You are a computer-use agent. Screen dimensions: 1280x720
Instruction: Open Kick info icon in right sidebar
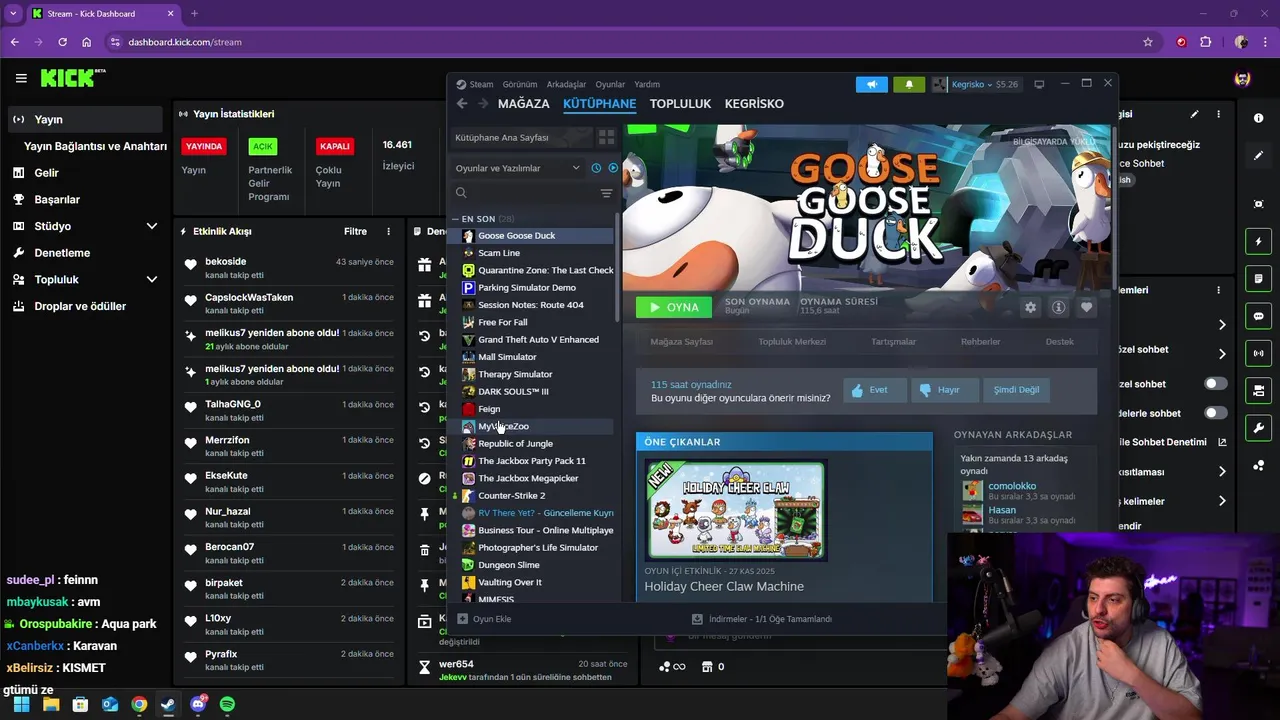click(x=1258, y=118)
